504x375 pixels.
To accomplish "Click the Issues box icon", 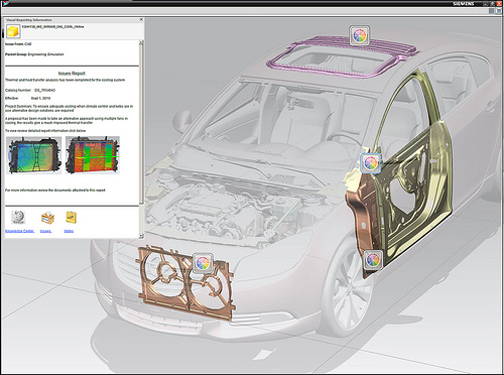I will (47, 218).
